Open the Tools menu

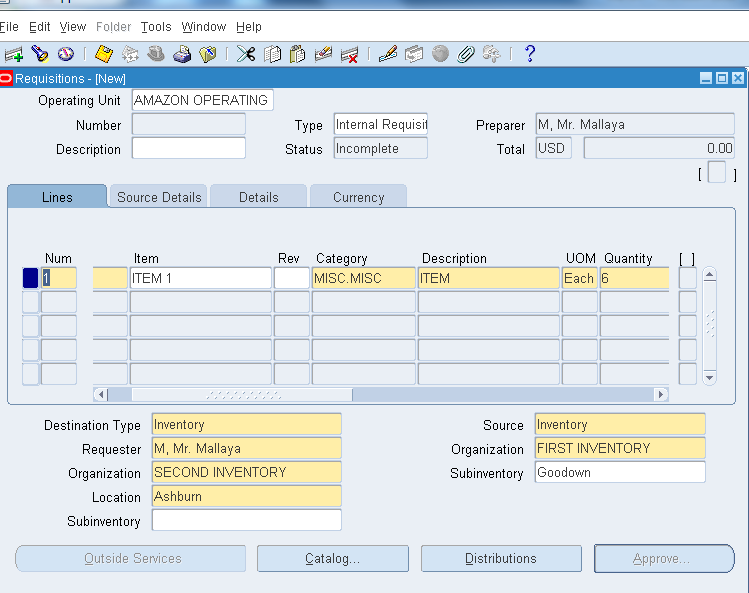click(155, 27)
